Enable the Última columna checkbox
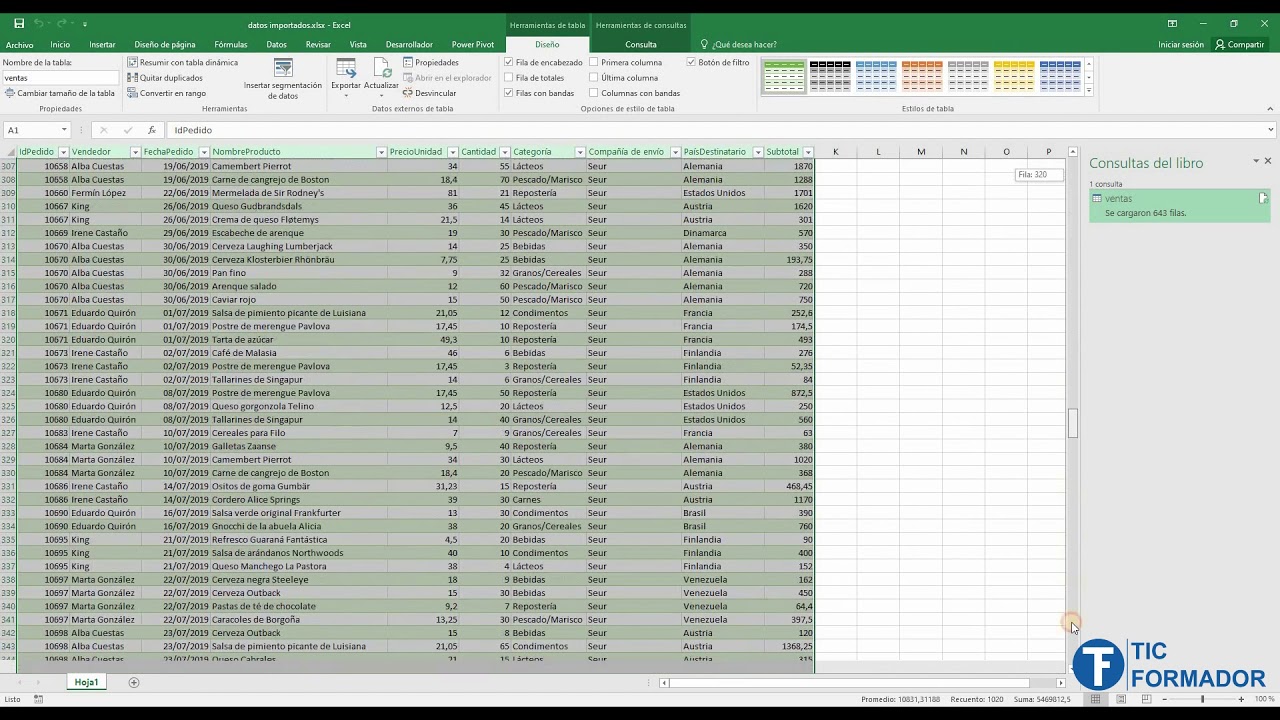This screenshot has width=1280, height=720. click(594, 78)
